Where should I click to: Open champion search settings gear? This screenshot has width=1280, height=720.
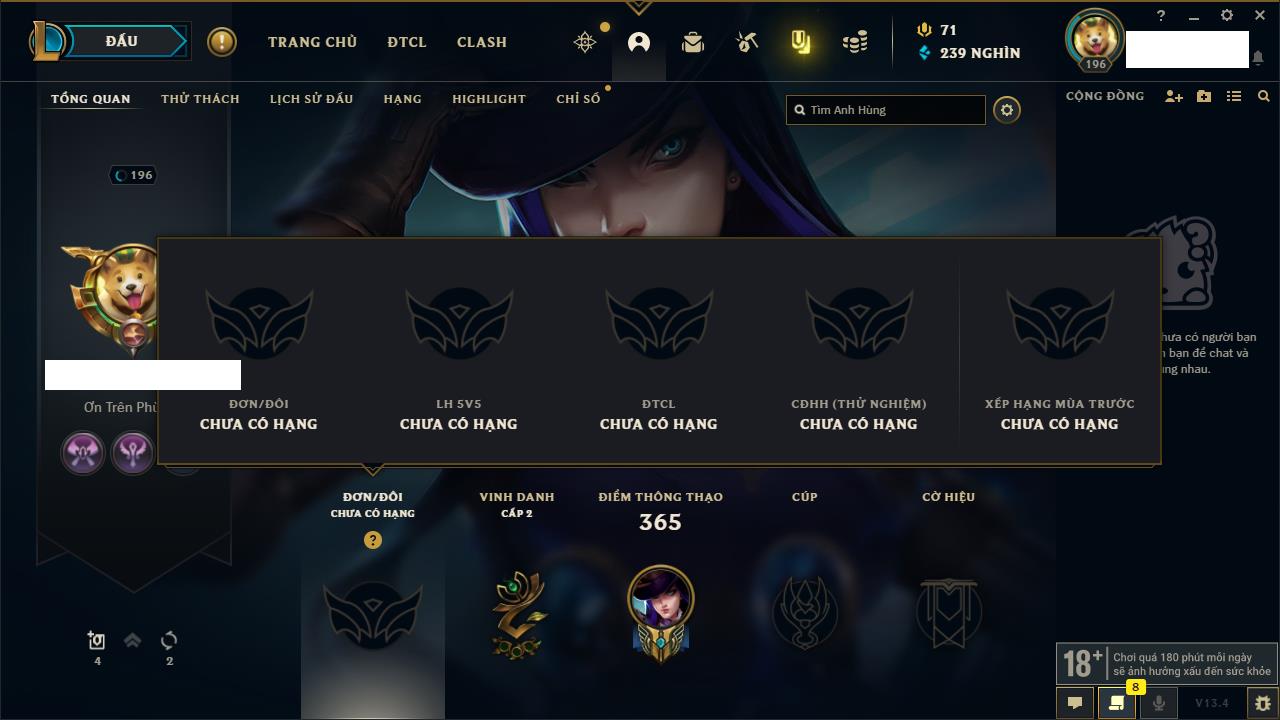coord(1007,110)
